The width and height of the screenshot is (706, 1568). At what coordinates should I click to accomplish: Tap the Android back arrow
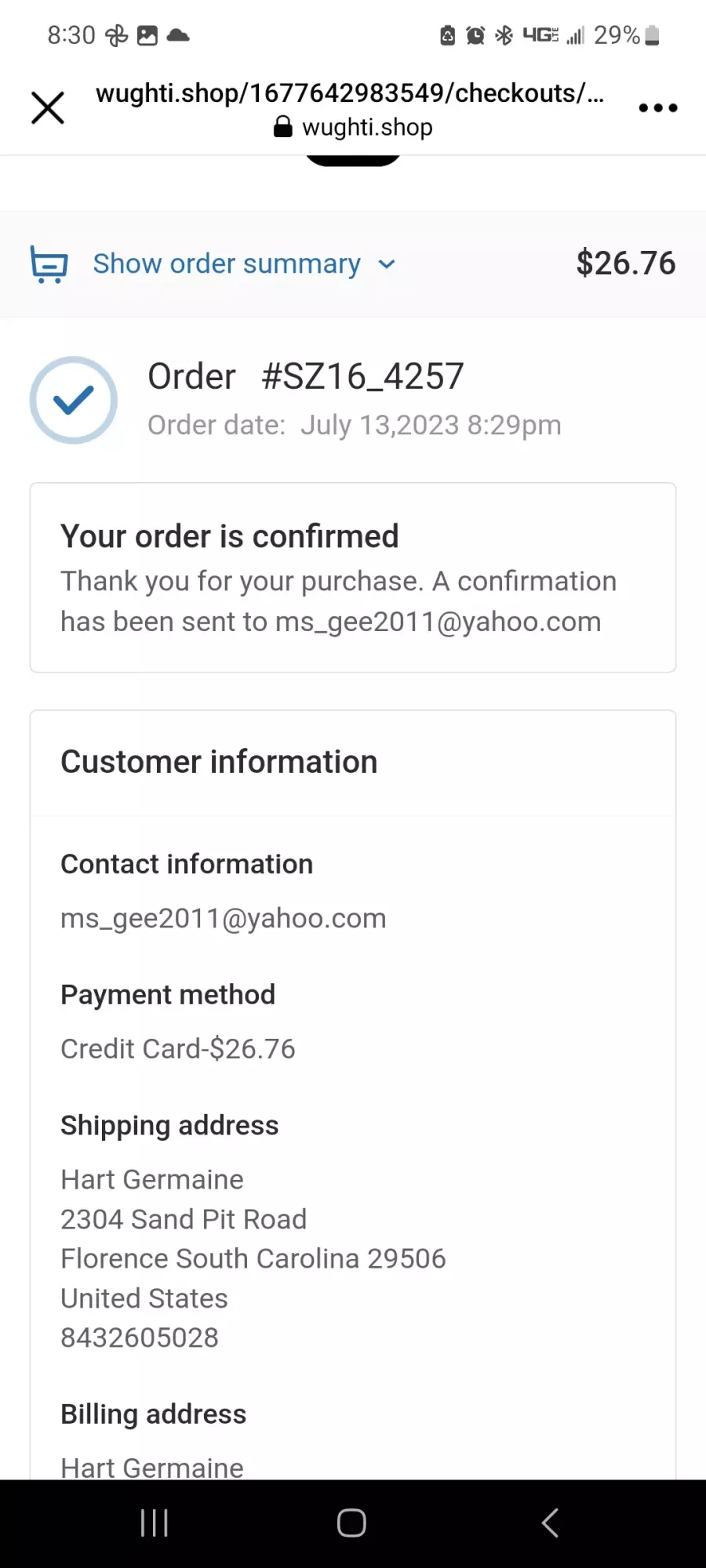coord(551,1523)
